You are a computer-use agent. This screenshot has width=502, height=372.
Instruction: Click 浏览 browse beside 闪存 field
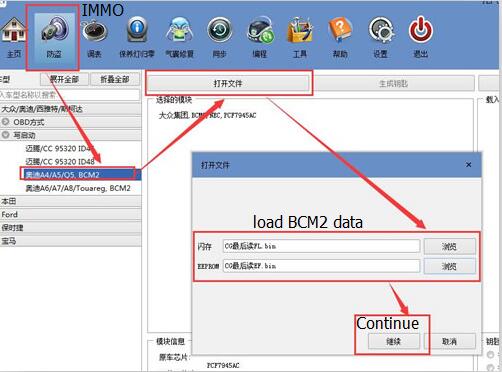pos(449,246)
